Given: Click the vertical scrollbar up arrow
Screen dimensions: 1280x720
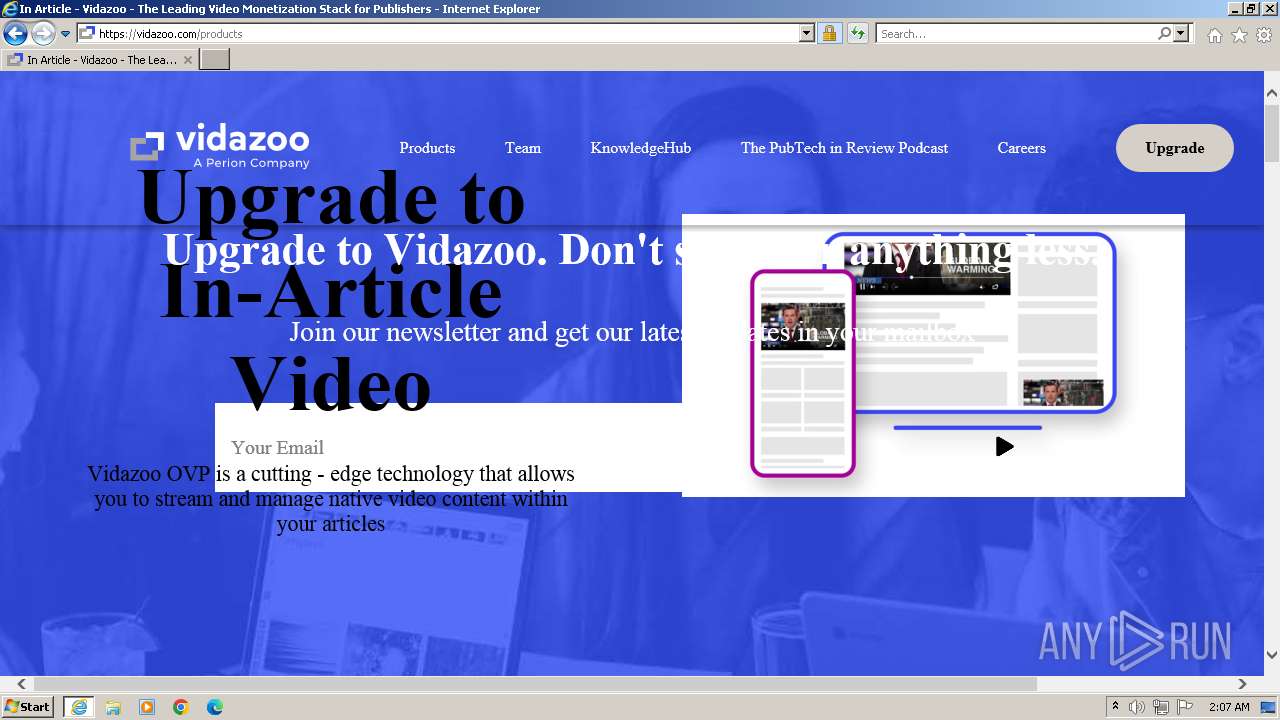Looking at the screenshot, I should [x=1272, y=93].
